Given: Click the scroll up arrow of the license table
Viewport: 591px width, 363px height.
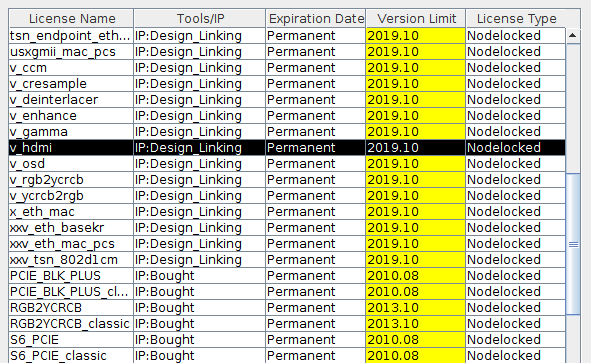Looking at the screenshot, I should pyautogui.click(x=573, y=35).
